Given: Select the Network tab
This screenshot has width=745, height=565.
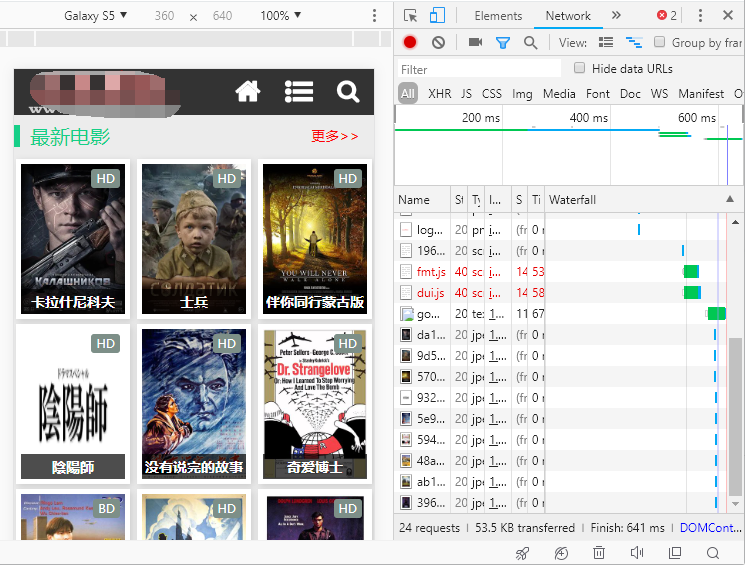Looking at the screenshot, I should [x=568, y=16].
